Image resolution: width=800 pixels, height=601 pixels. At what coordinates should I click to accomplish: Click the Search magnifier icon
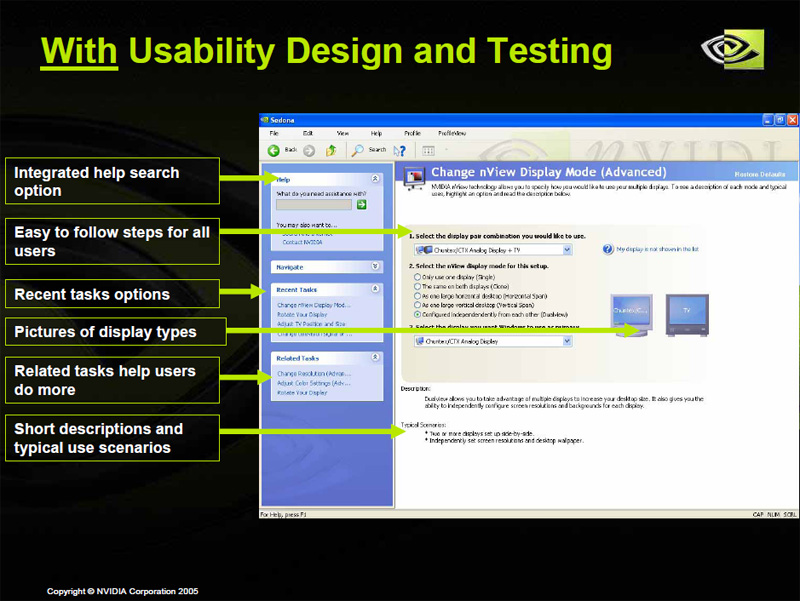(x=358, y=150)
